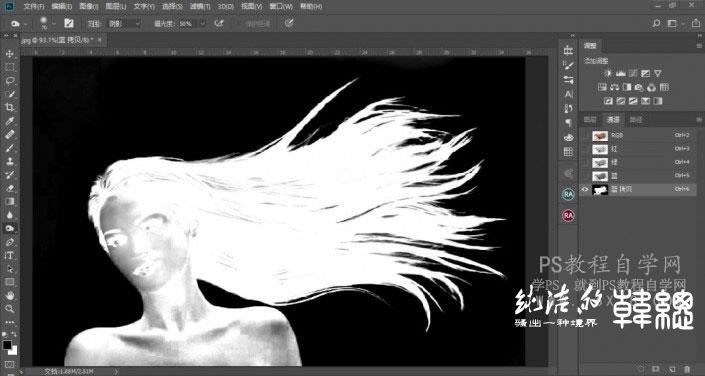
Task: Open the Paragraph panel icon
Action: click(x=569, y=122)
